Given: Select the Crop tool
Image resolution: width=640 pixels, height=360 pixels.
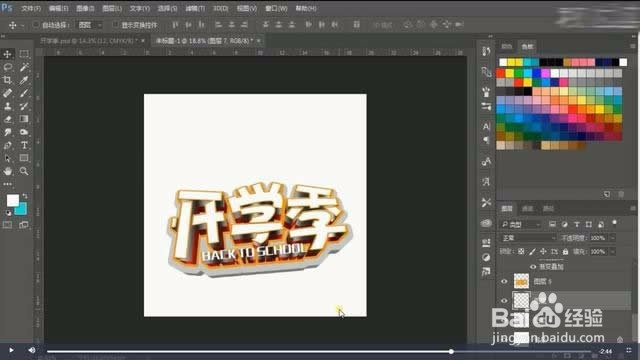Looking at the screenshot, I should click(x=7, y=80).
